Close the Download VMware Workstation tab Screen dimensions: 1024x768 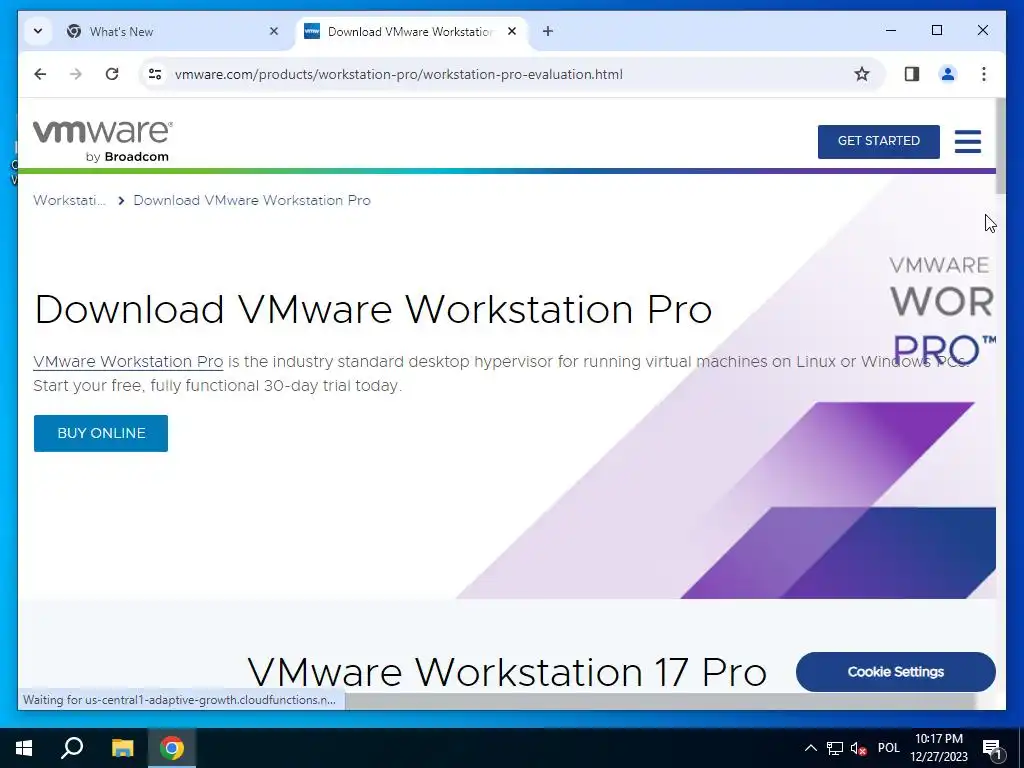tap(512, 31)
